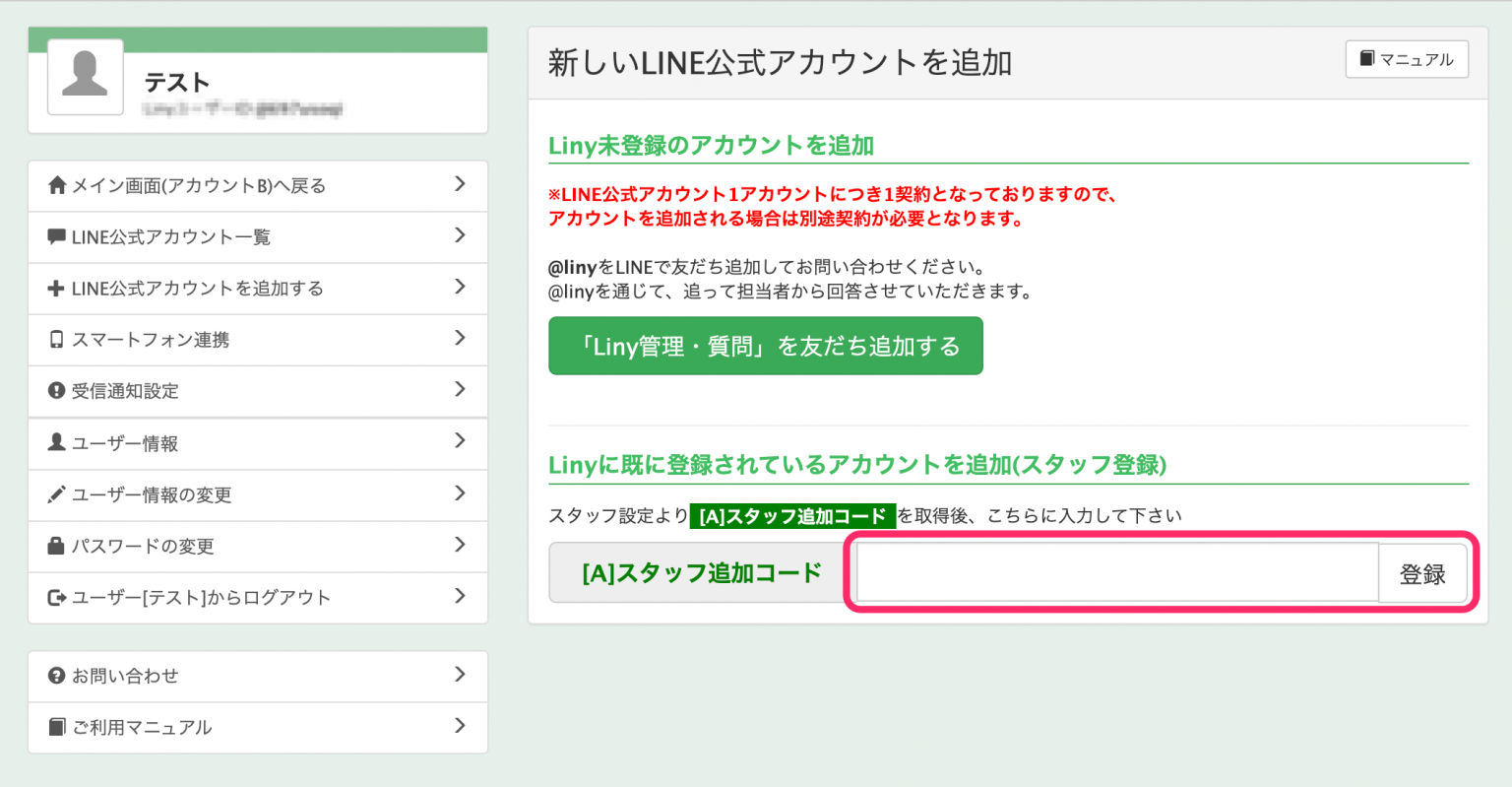Open LINE公式アカウント一覧 menu item
This screenshot has height=787, width=1512.
tap(258, 237)
